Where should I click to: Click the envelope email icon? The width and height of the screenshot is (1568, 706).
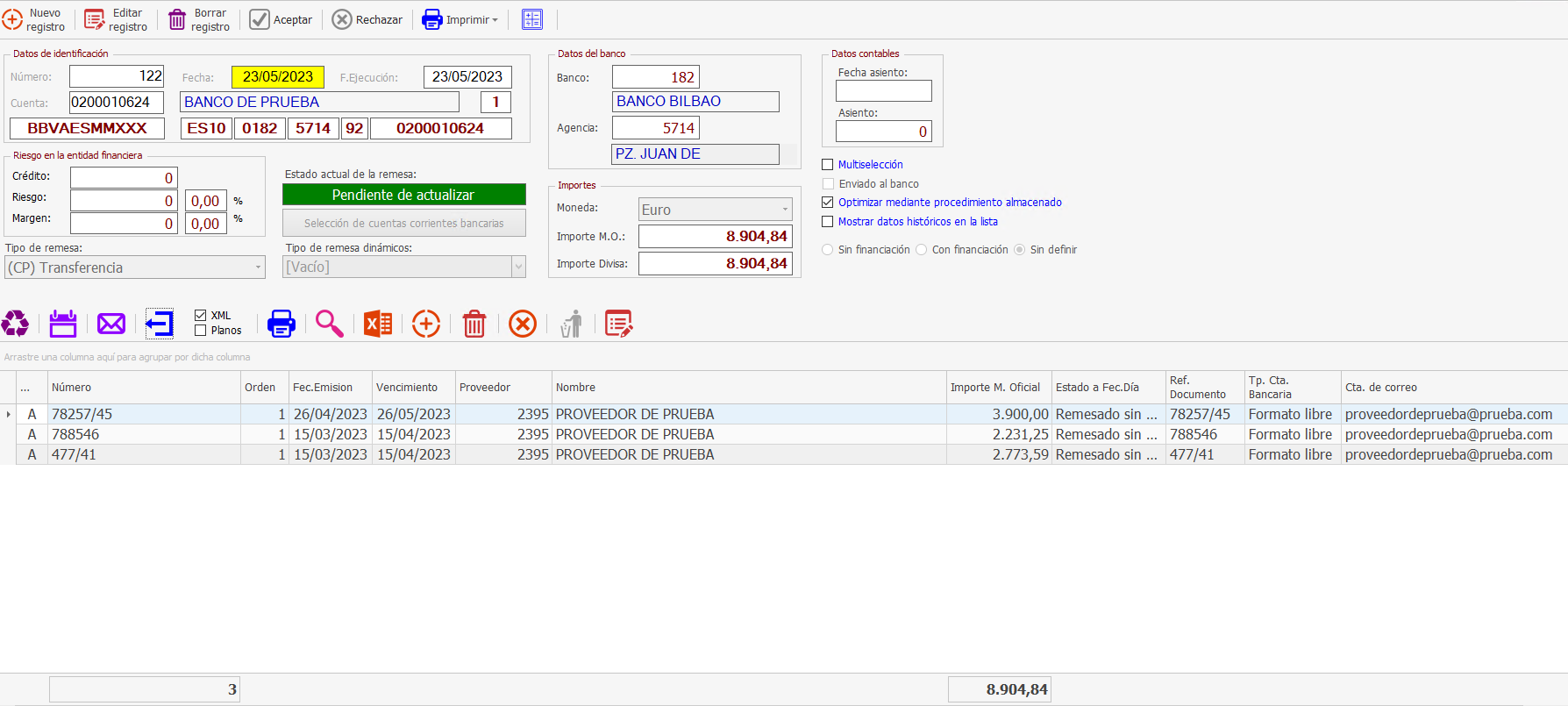(111, 324)
